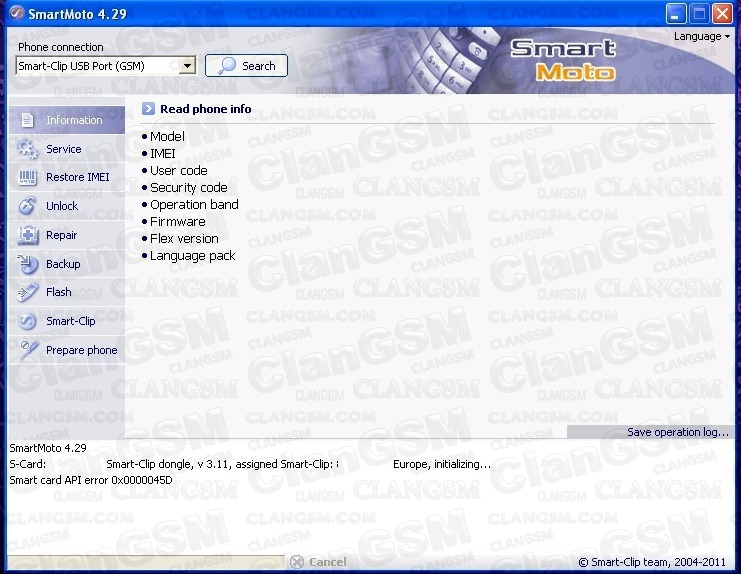
Task: Click the Model list item
Action: coord(167,137)
